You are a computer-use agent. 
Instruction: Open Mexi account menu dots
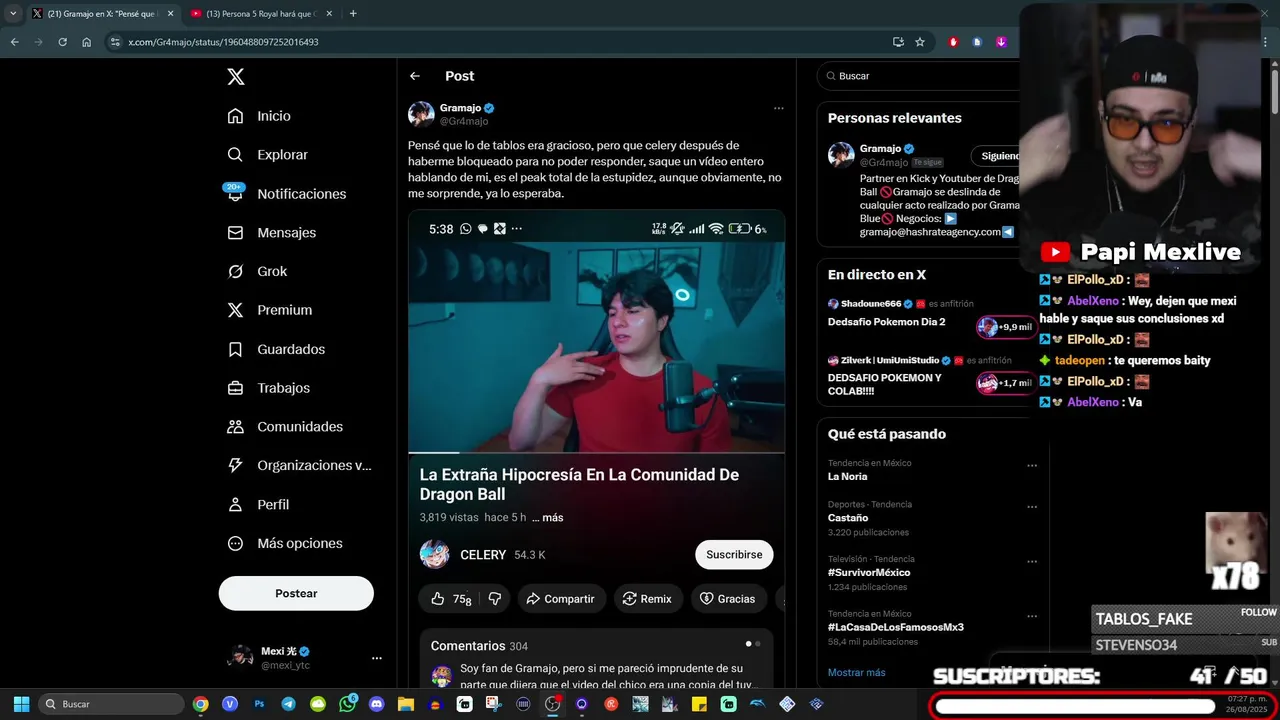[377, 658]
